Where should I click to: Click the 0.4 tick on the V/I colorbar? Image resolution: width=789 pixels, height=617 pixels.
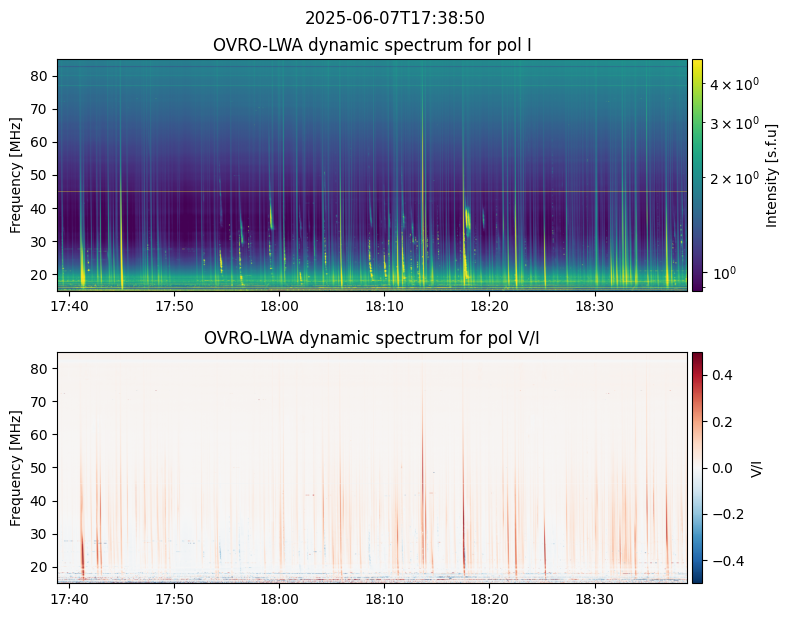(x=722, y=375)
